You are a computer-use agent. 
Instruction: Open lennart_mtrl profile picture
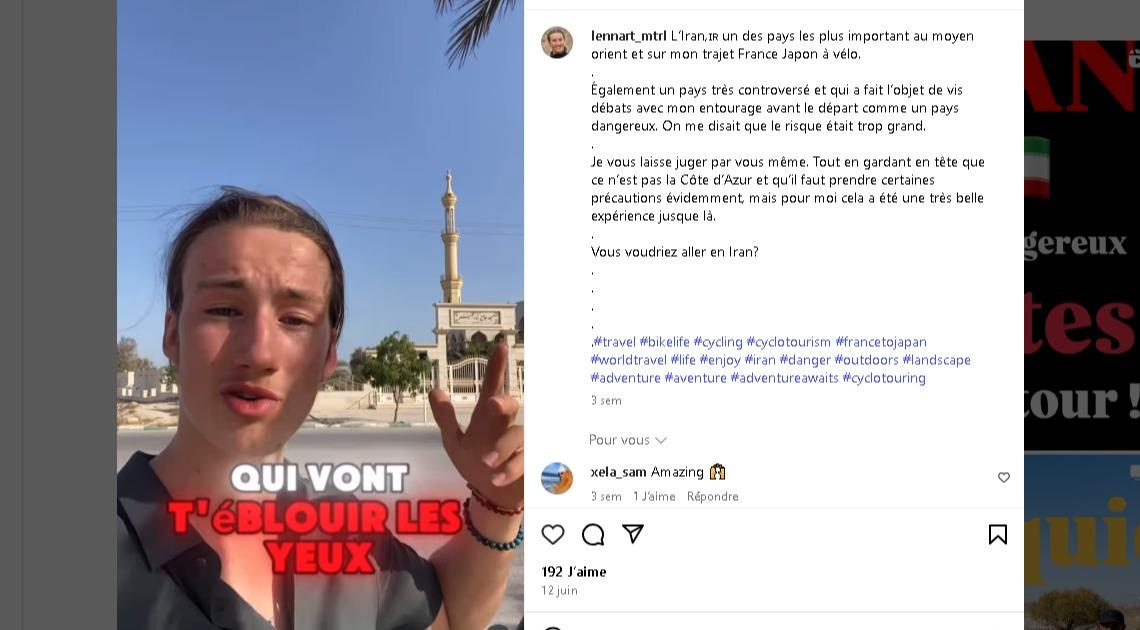tap(557, 43)
